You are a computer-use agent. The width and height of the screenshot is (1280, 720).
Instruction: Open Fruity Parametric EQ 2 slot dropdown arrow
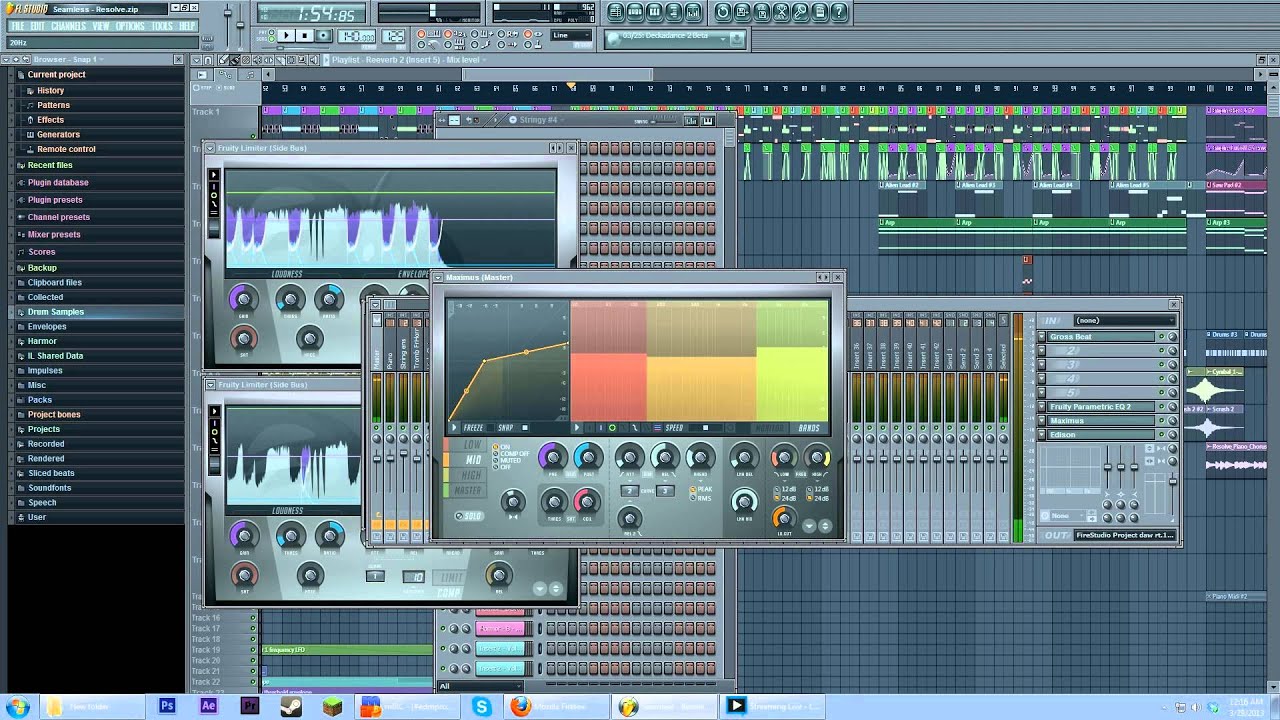(1042, 407)
